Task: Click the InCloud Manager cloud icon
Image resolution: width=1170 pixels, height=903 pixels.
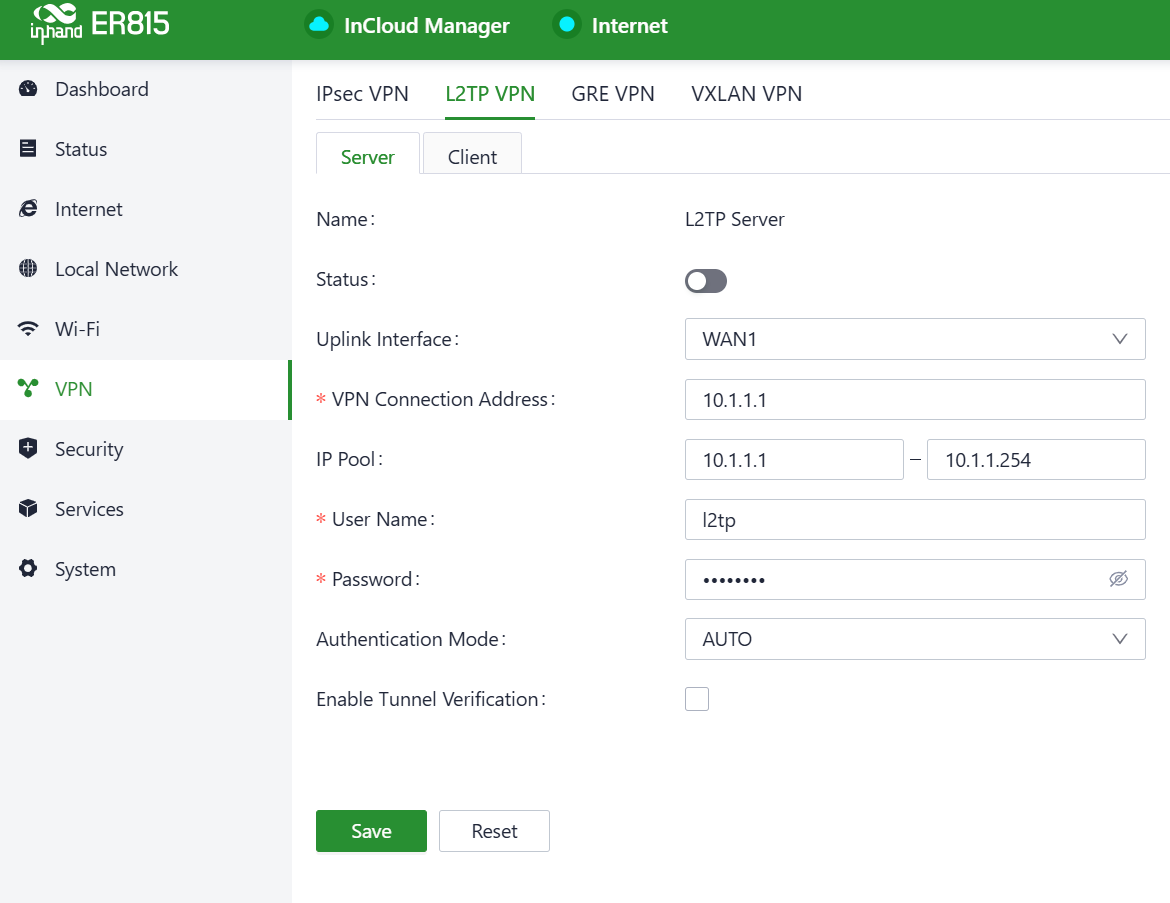Action: [319, 25]
